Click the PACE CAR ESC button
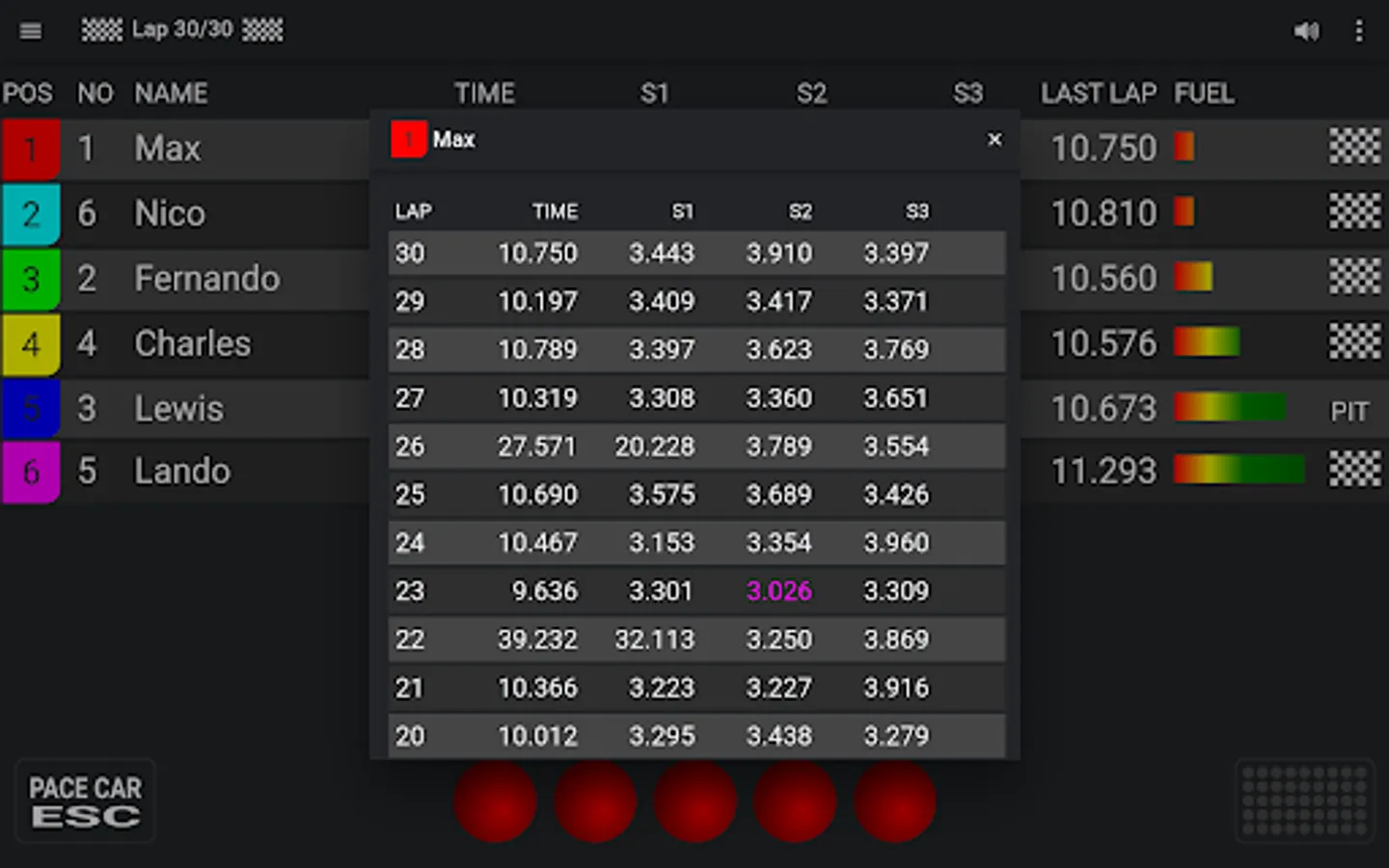 tap(85, 801)
